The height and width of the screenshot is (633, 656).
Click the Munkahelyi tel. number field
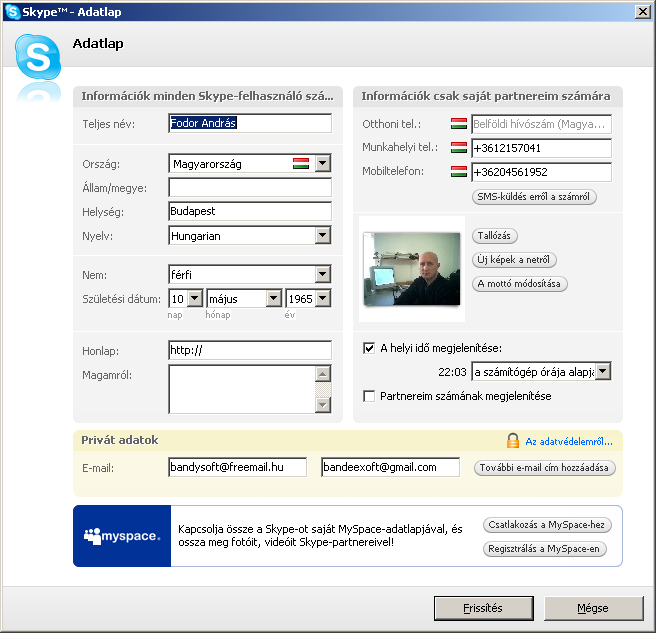click(541, 148)
